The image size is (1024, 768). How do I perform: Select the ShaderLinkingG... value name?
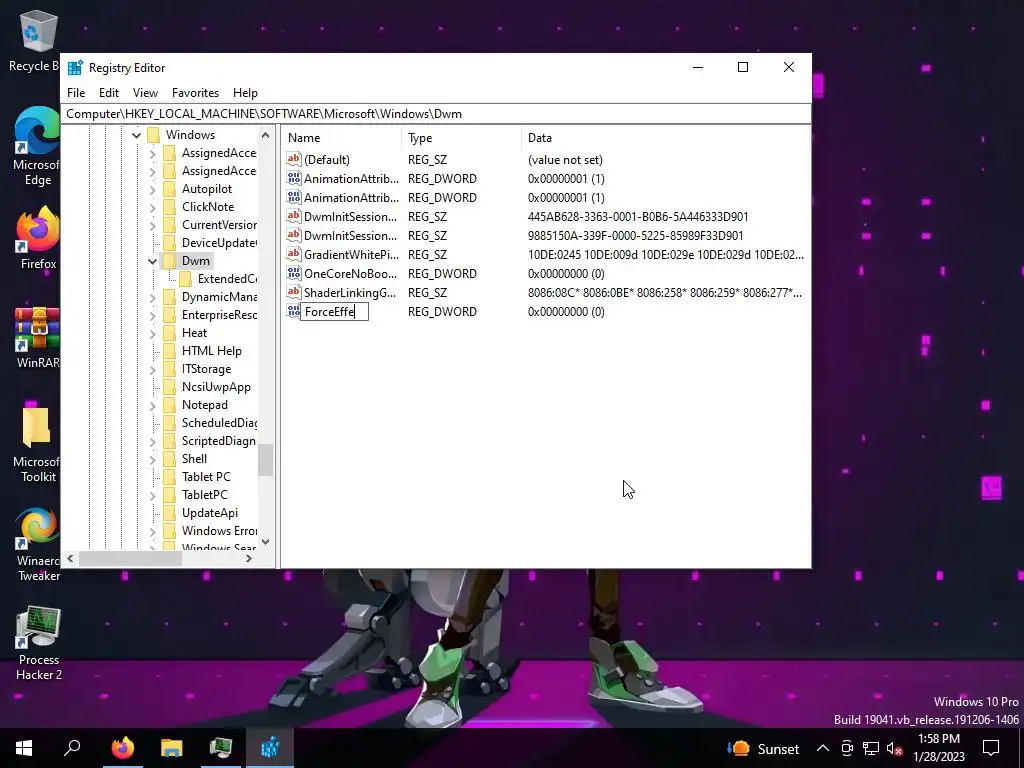tap(350, 293)
